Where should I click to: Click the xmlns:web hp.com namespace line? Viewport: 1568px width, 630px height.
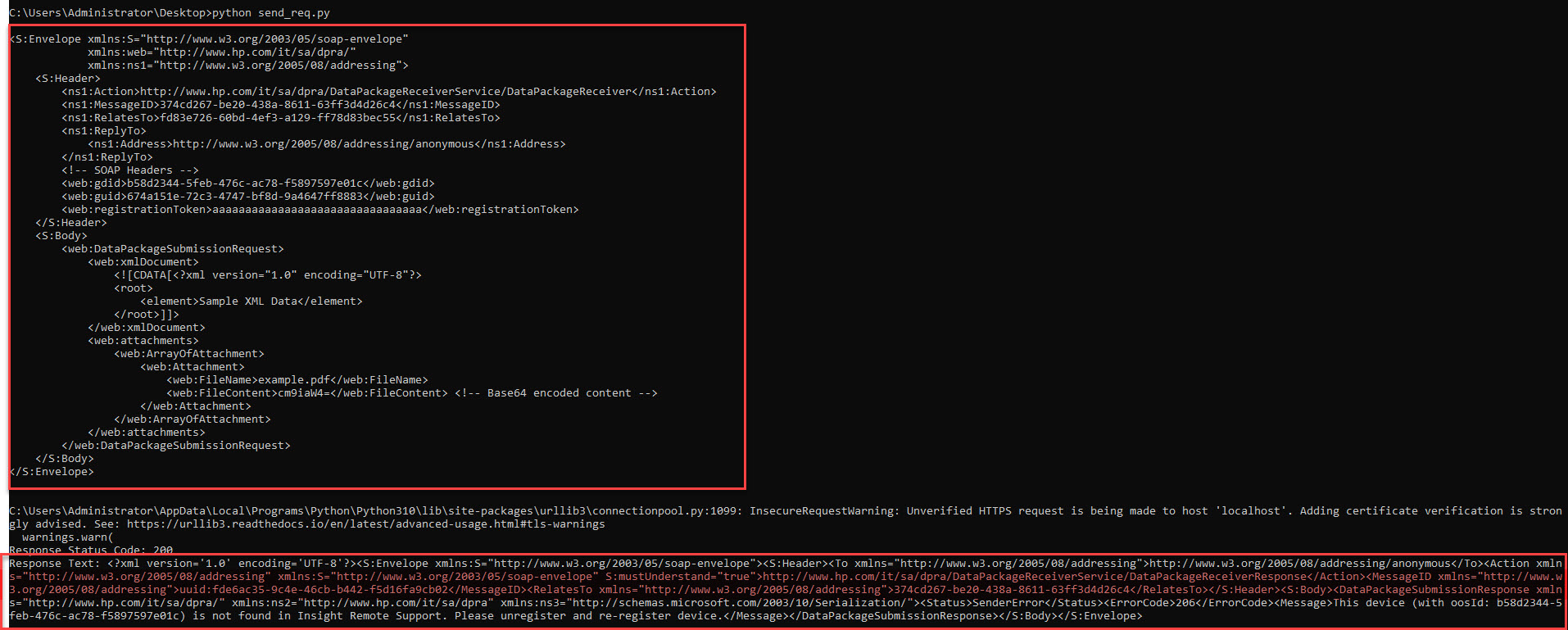tap(222, 52)
